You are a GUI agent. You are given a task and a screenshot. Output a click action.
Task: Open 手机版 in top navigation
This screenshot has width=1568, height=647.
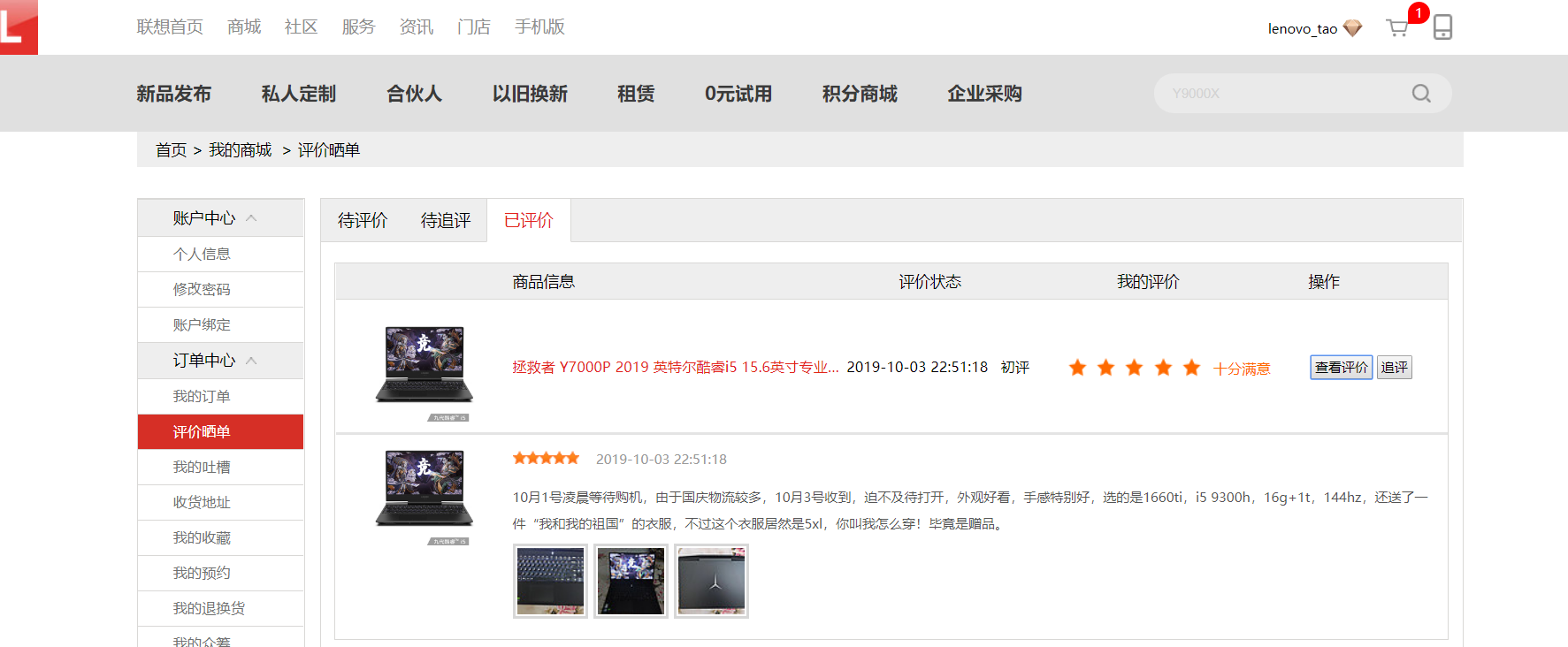(x=539, y=27)
